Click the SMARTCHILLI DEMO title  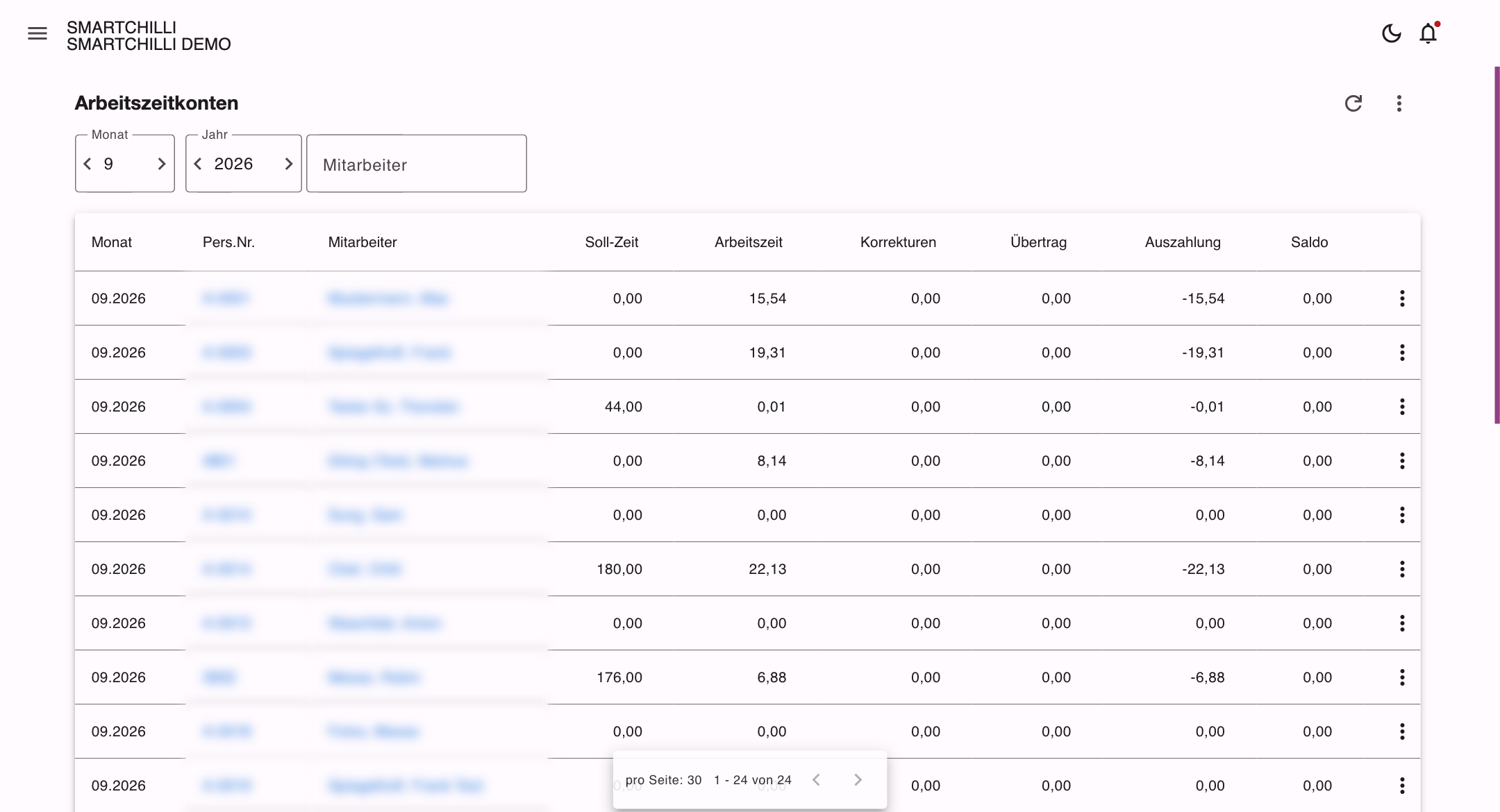149,44
